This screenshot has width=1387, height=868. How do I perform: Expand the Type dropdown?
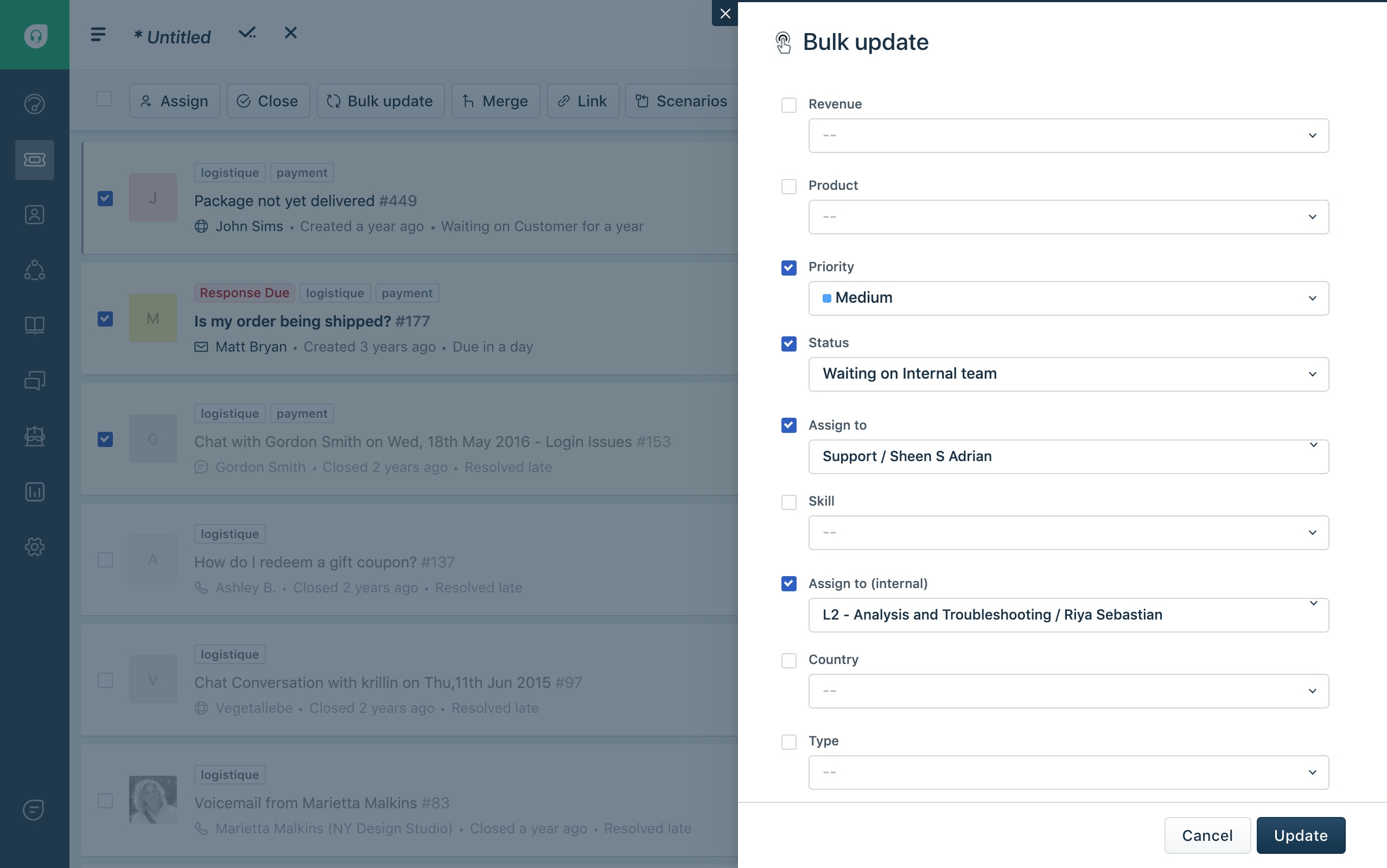click(1068, 772)
